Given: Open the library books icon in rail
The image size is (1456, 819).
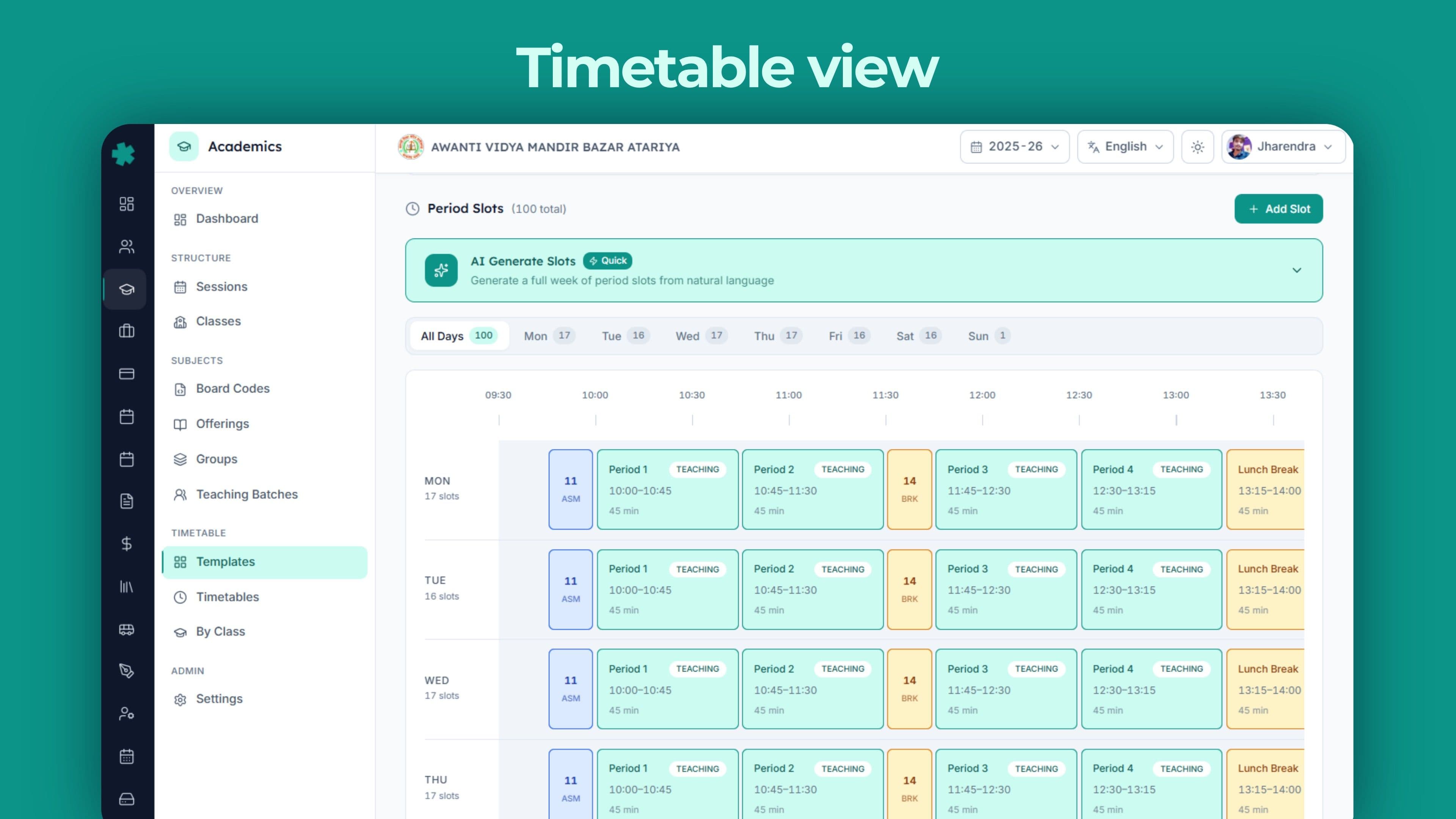Looking at the screenshot, I should tap(127, 587).
